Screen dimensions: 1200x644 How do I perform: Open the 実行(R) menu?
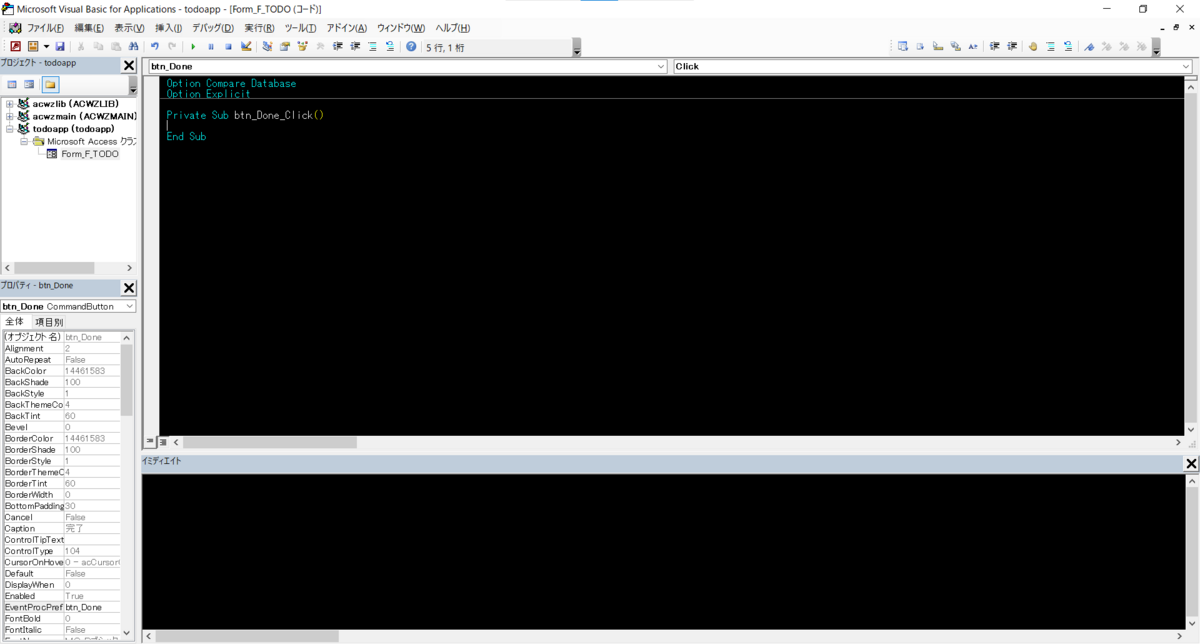pyautogui.click(x=259, y=28)
